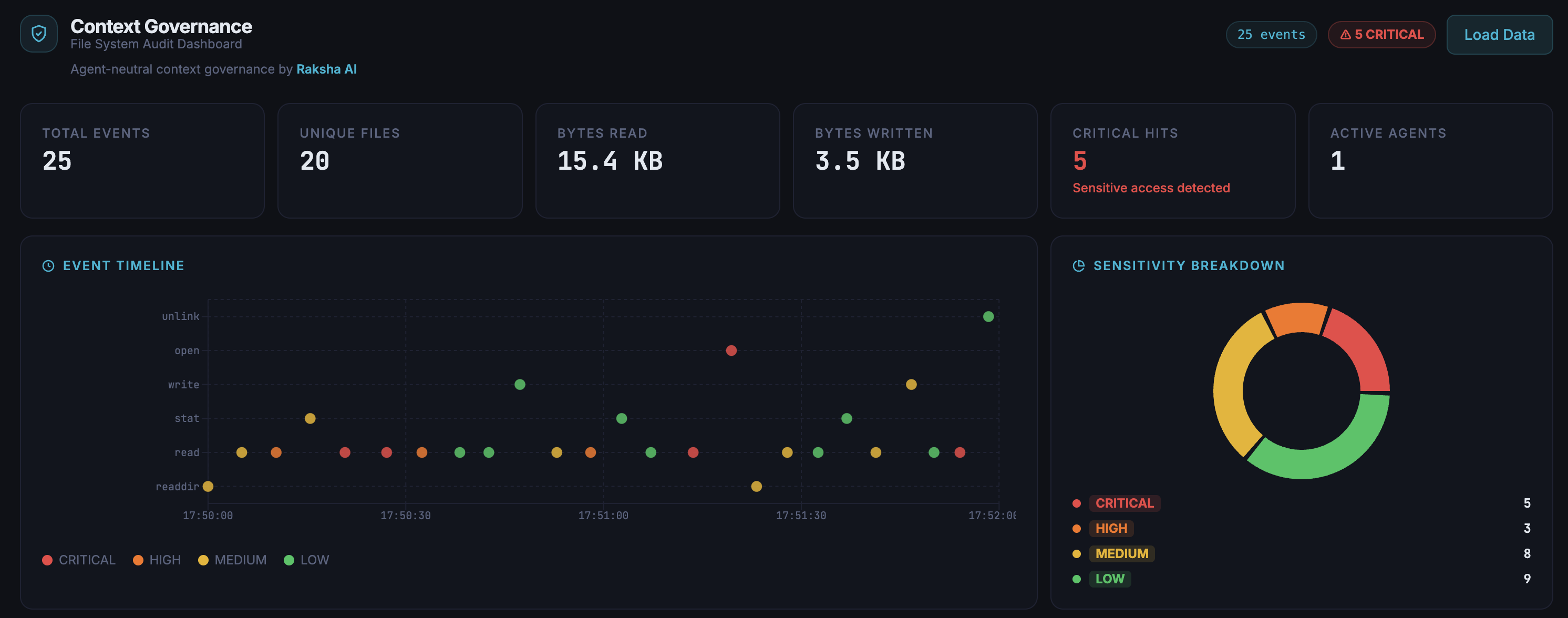Click the yellow stat event dot

pyautogui.click(x=310, y=418)
